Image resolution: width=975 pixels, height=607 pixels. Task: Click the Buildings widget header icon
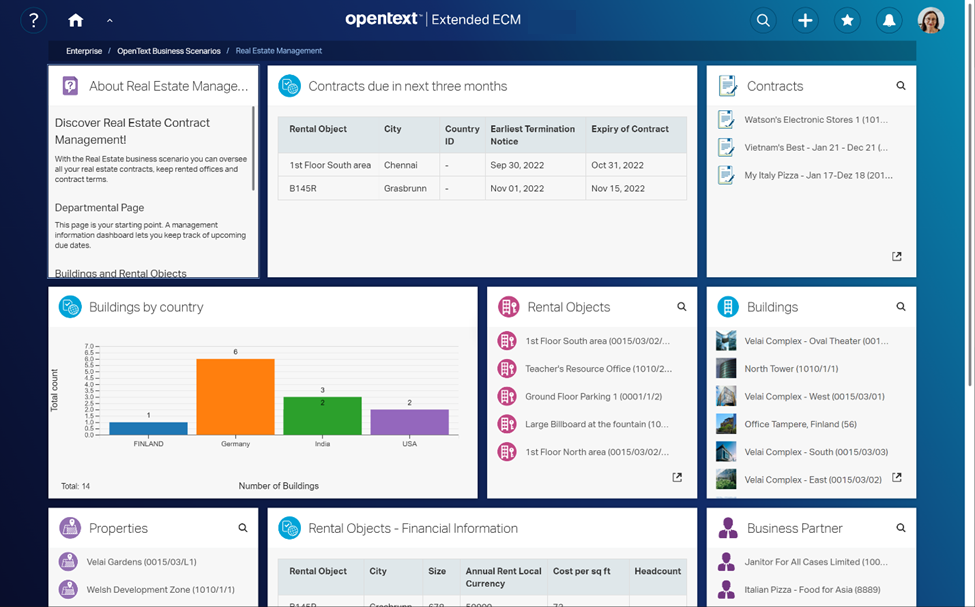728,307
